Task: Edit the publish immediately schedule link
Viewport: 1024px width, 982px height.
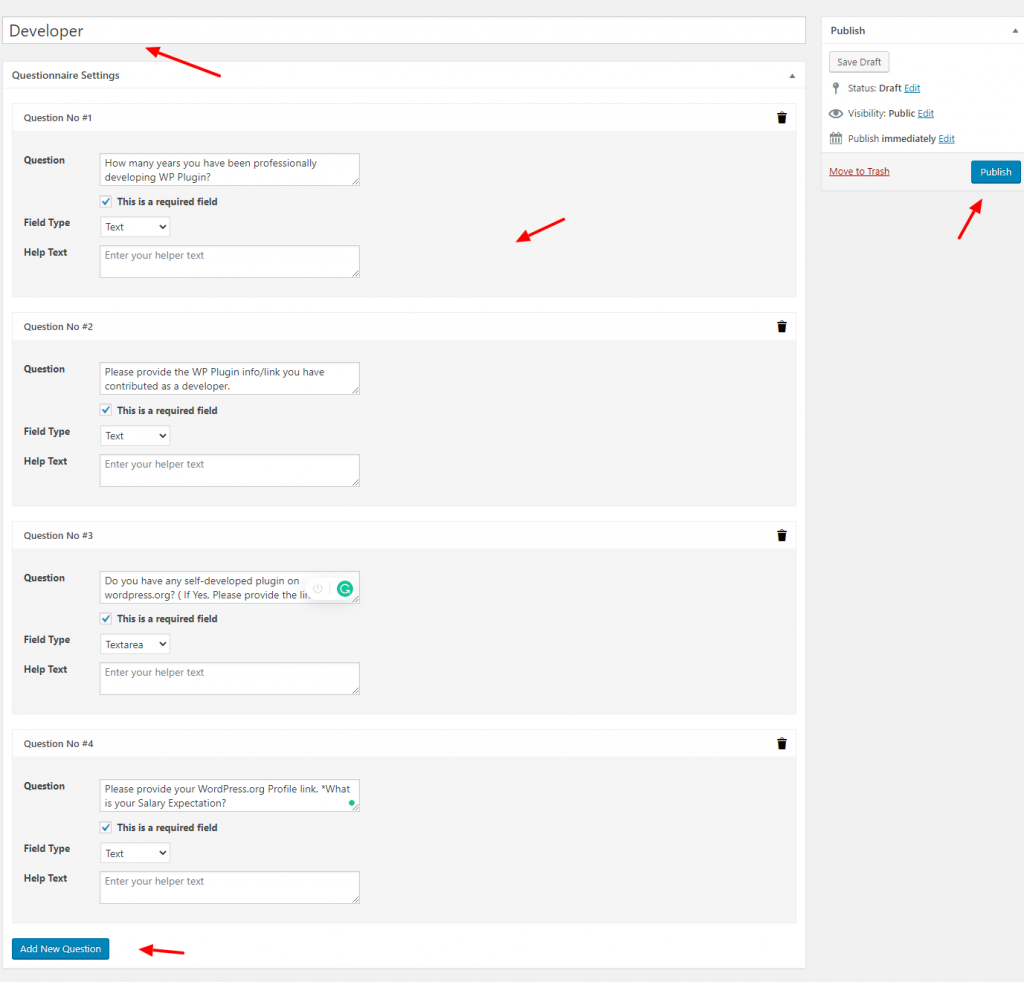Action: 946,138
